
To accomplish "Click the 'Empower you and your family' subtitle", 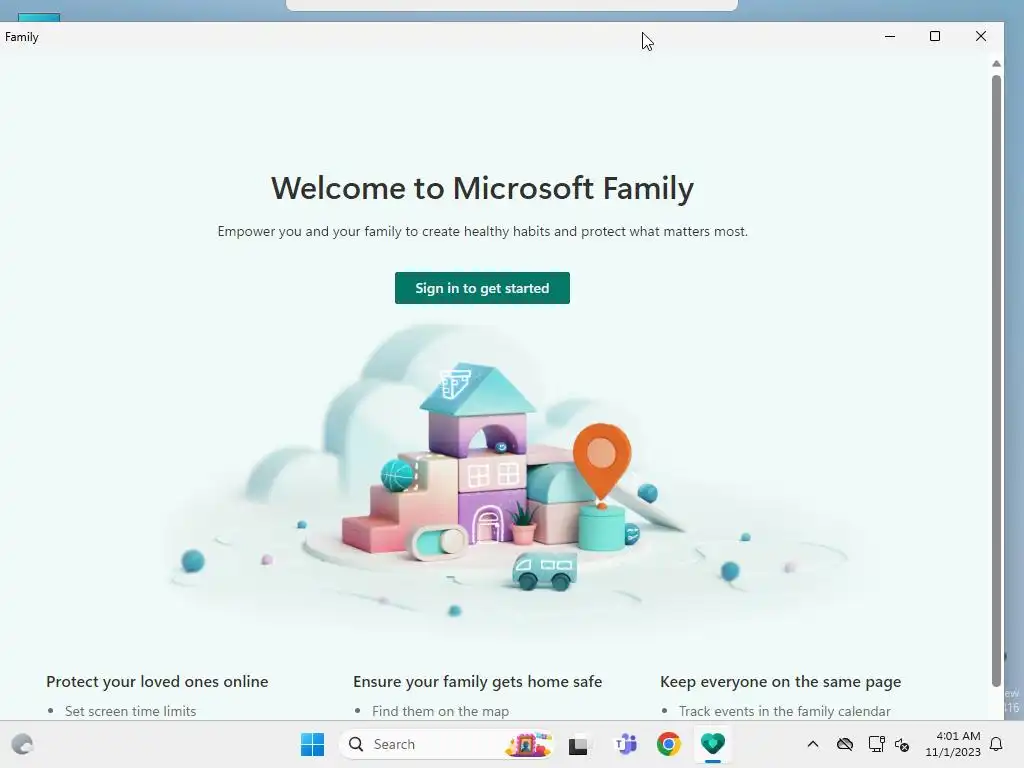I will pos(483,231).
